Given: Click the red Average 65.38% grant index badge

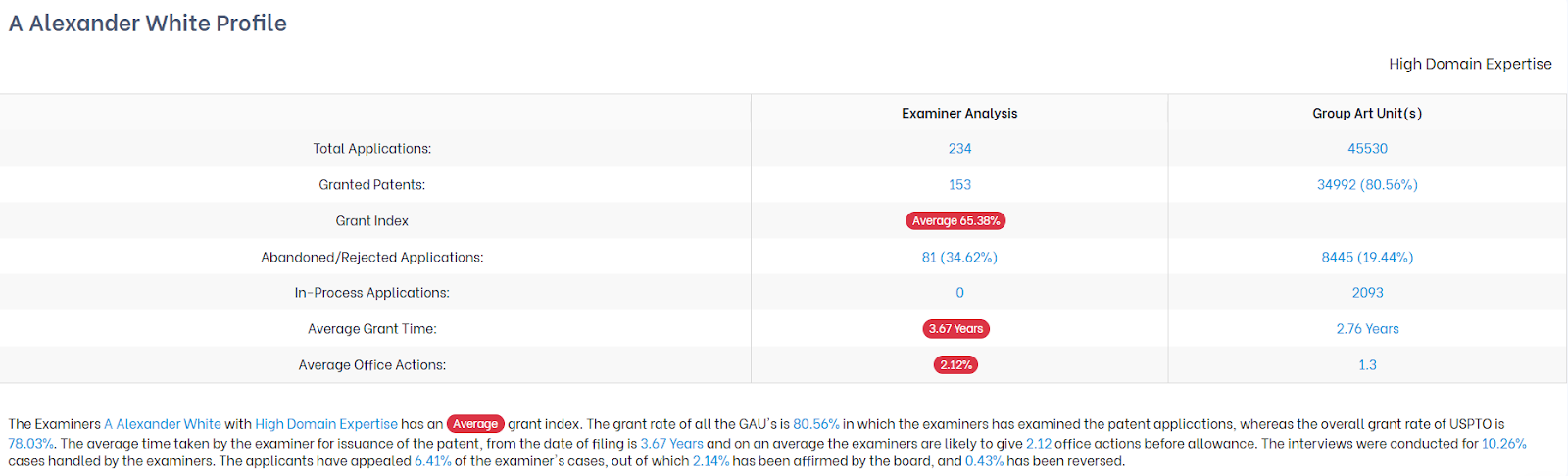Looking at the screenshot, I should coord(955,221).
